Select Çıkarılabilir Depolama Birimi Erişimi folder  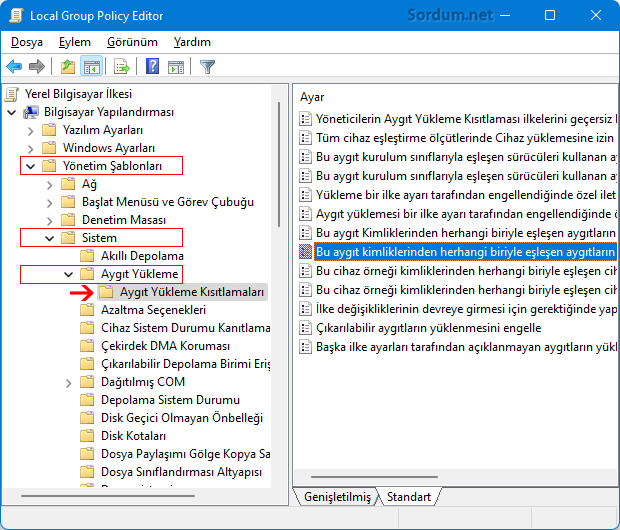[x=185, y=364]
